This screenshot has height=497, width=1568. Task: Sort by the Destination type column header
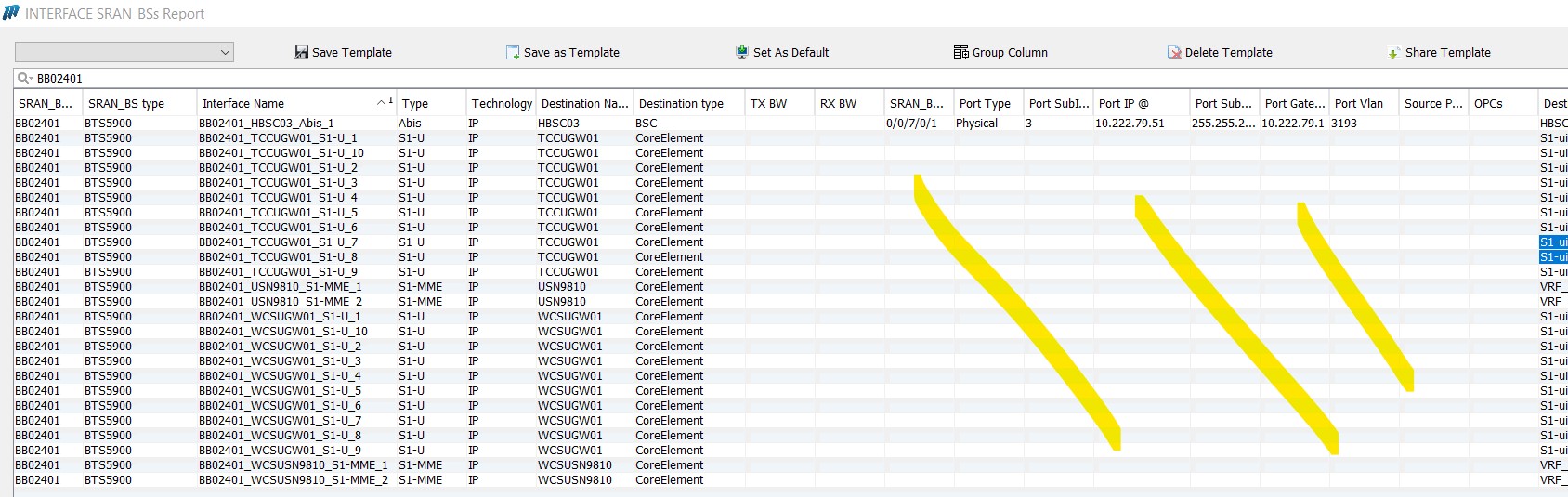(681, 104)
